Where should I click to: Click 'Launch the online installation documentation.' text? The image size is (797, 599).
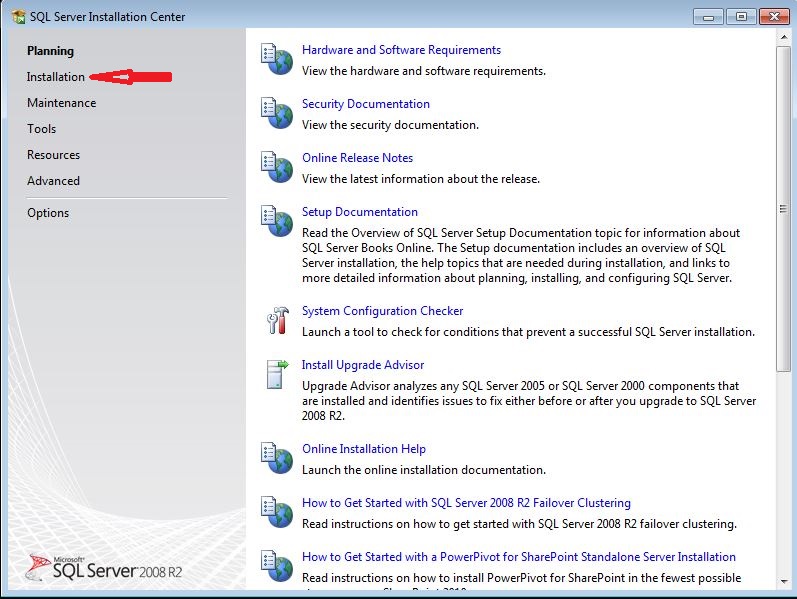pos(424,469)
